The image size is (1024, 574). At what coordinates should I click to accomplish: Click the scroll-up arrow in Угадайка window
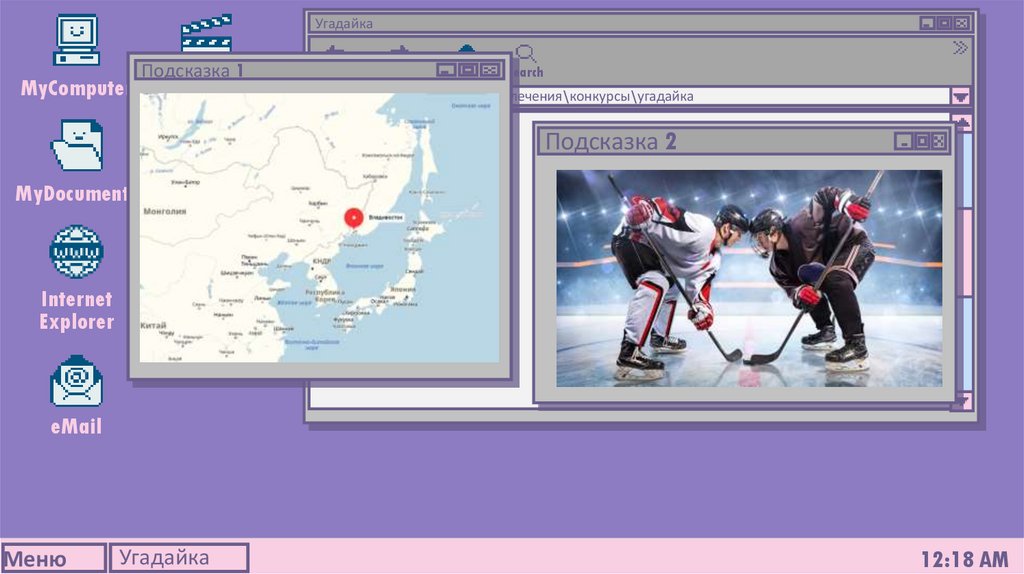tap(962, 122)
